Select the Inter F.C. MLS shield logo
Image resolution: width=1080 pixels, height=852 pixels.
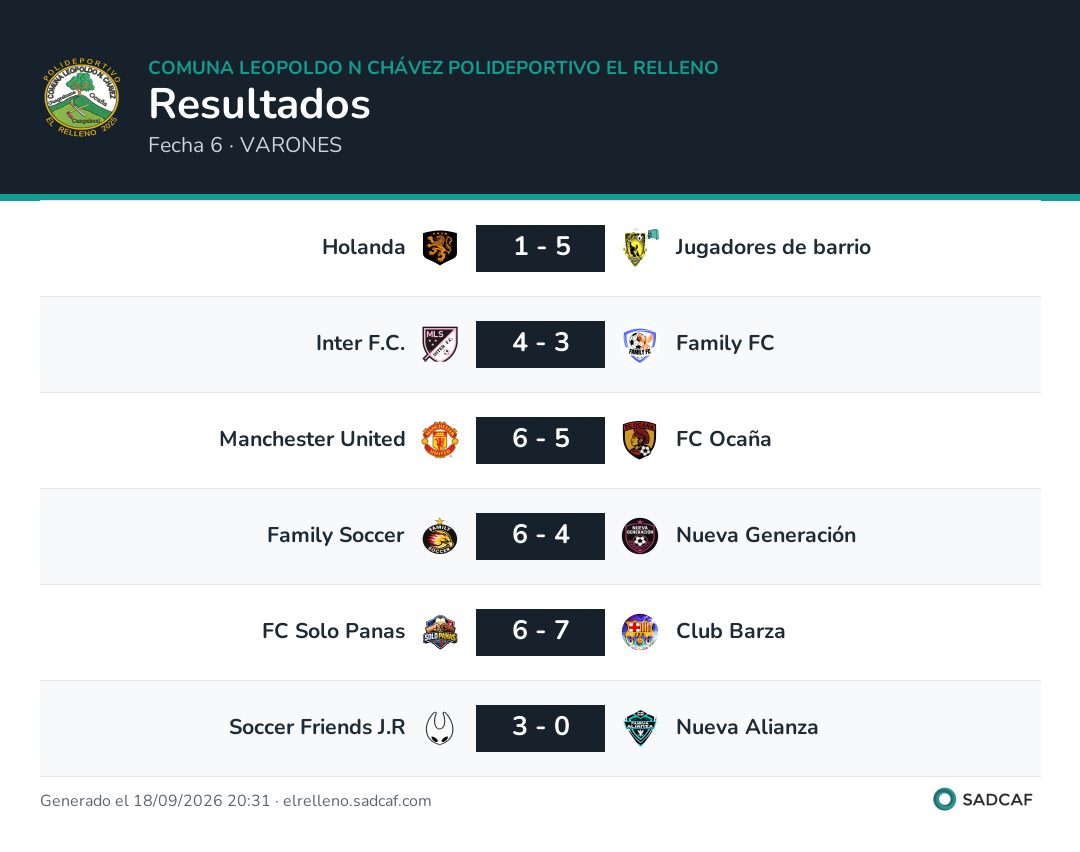[x=439, y=344]
